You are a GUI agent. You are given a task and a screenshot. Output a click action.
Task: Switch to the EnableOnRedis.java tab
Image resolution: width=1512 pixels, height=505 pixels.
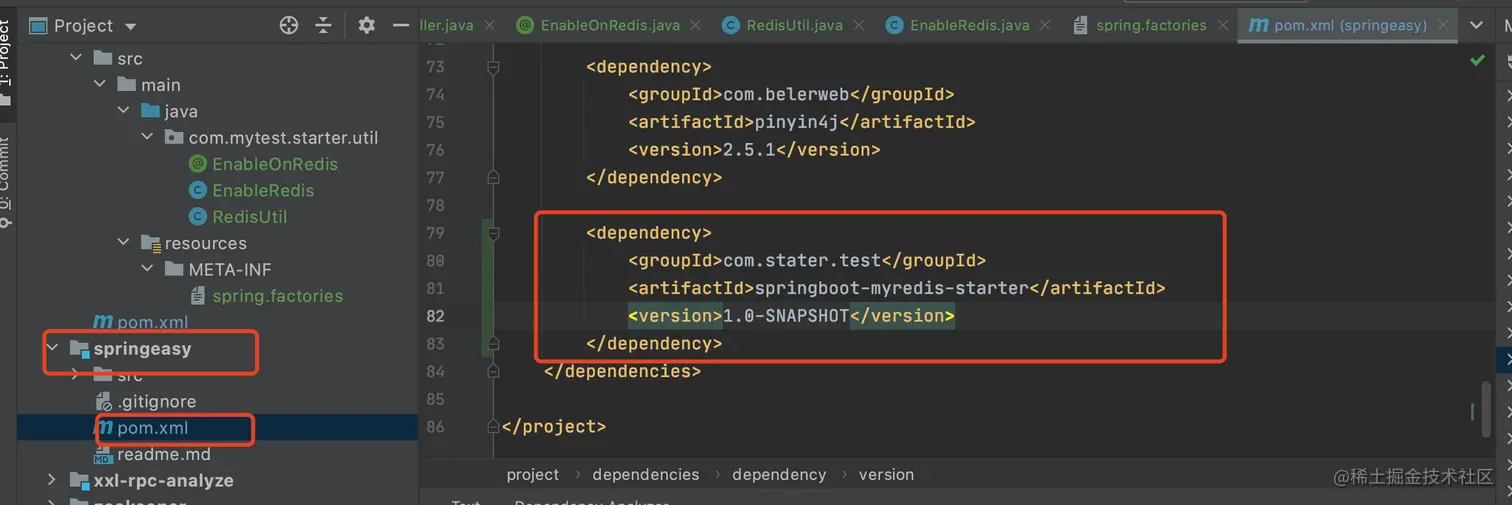[609, 25]
